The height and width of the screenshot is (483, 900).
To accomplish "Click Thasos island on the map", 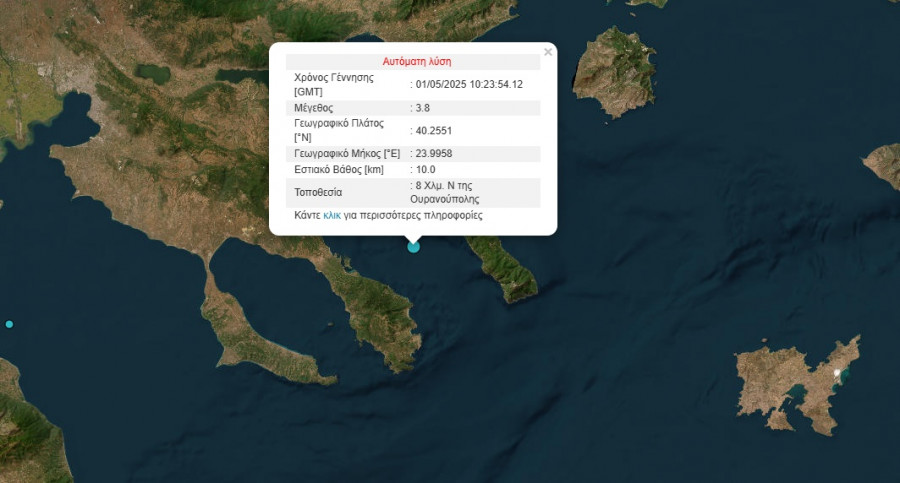I will (x=614, y=72).
